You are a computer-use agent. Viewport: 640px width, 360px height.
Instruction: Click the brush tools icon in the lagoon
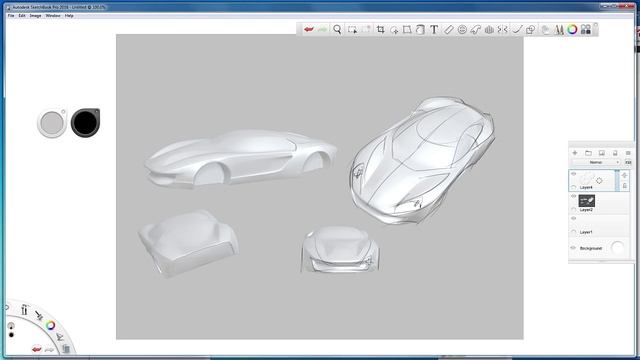click(39, 316)
